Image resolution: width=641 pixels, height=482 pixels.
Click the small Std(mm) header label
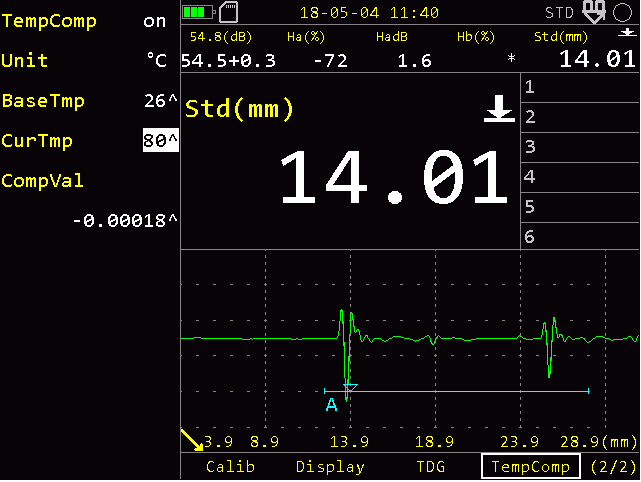(561, 37)
